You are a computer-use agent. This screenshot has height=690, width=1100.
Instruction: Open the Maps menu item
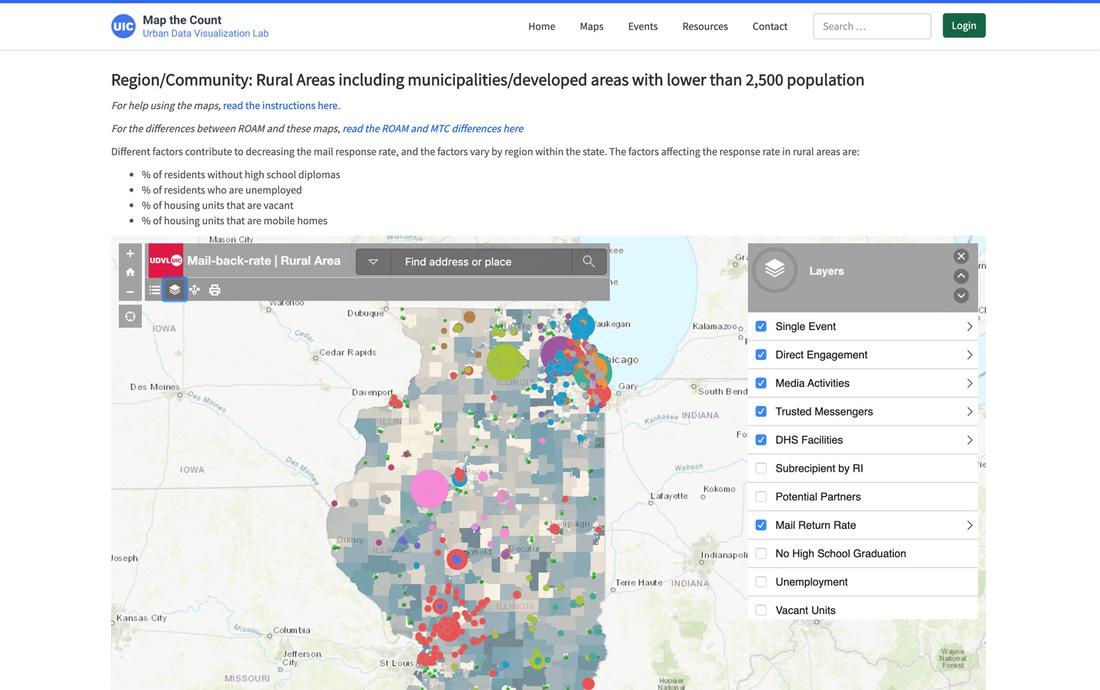(591, 26)
